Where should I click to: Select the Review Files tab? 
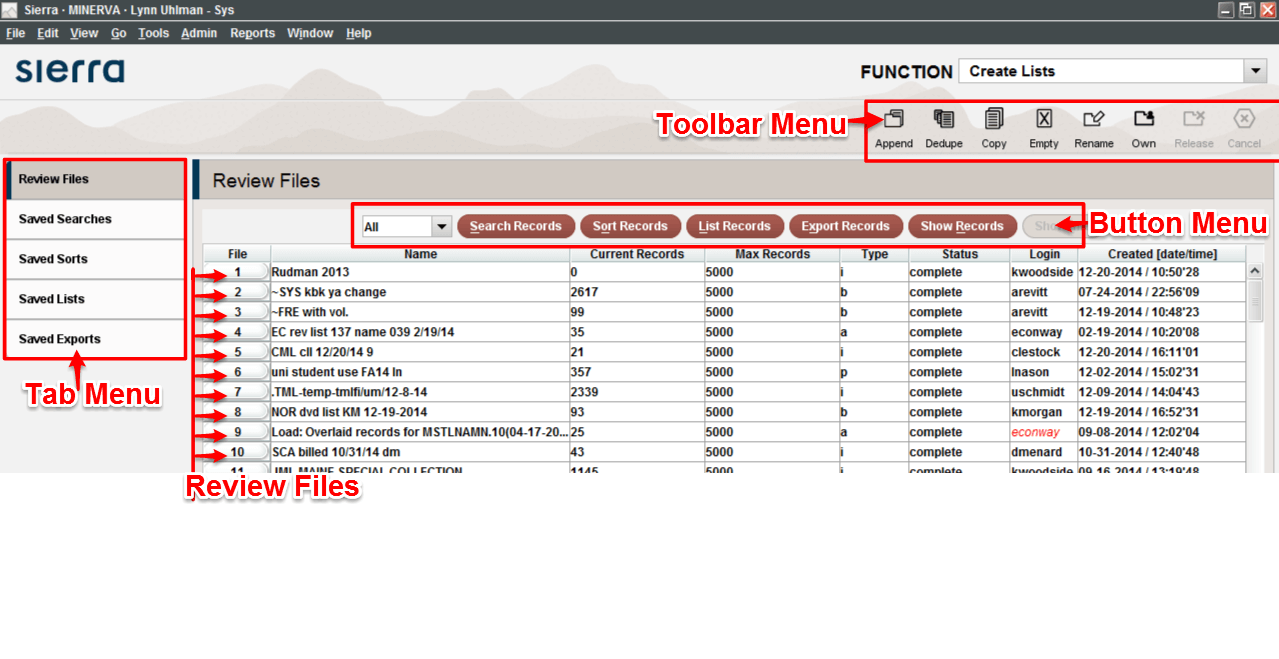coord(96,179)
